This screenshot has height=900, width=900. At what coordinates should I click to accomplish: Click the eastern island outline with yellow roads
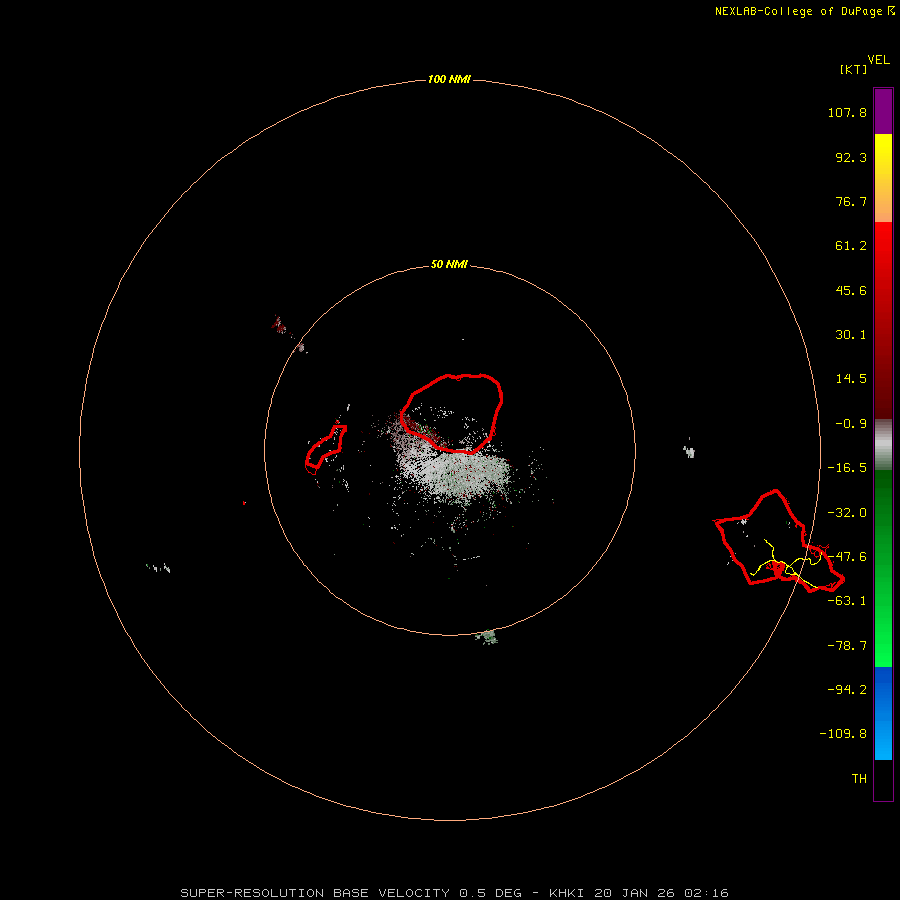click(x=778, y=541)
